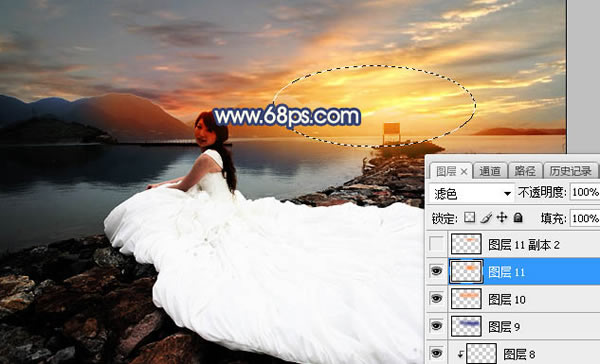Show the 图层 11 副本 2 layer
Viewport: 600px width, 364px height.
click(x=436, y=244)
